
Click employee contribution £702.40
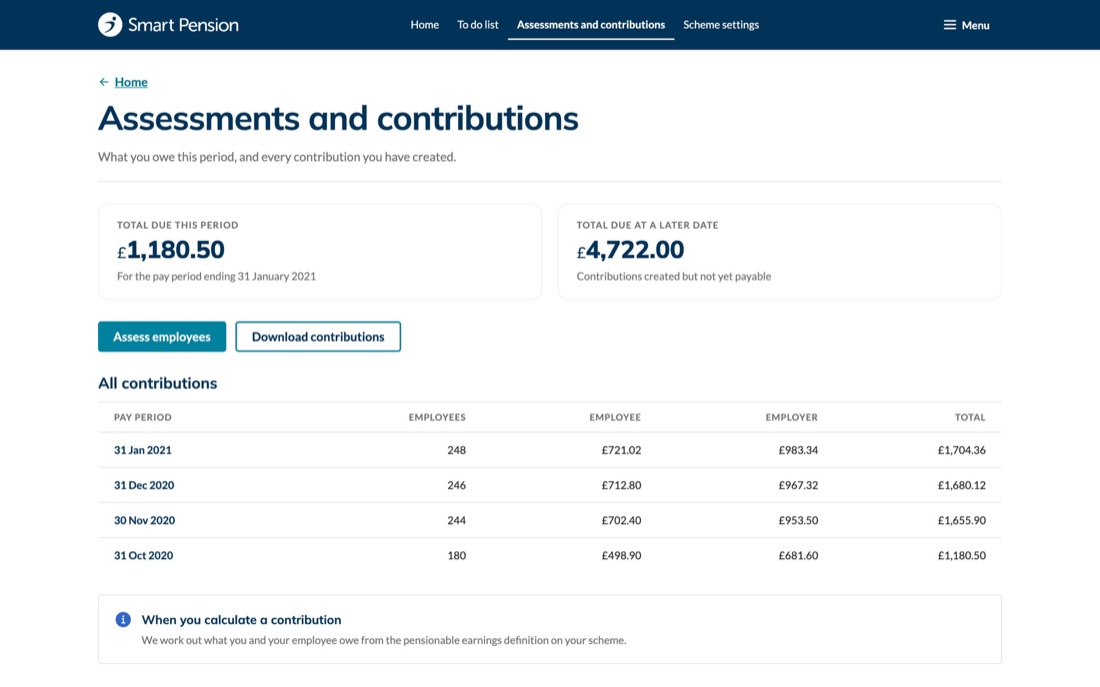click(x=622, y=521)
